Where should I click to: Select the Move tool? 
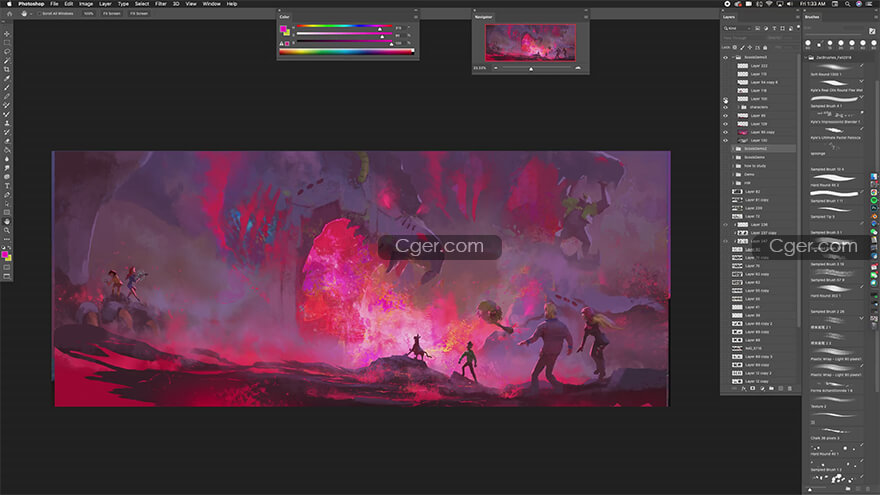(x=7, y=34)
